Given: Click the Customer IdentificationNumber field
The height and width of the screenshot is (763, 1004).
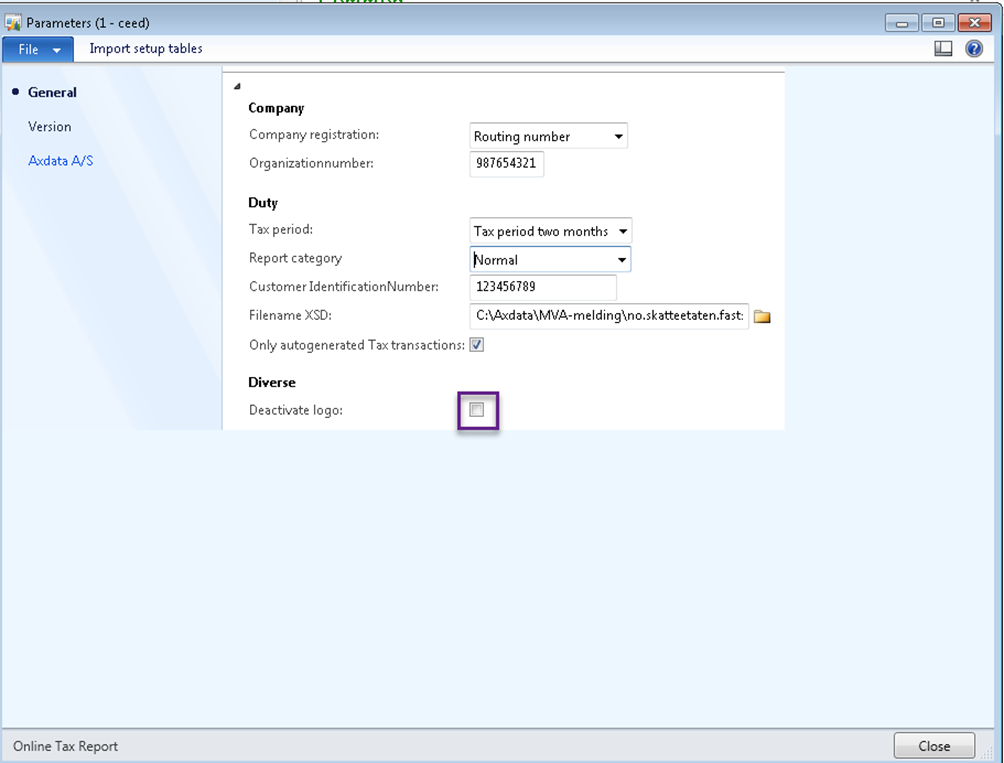Looking at the screenshot, I should [543, 287].
